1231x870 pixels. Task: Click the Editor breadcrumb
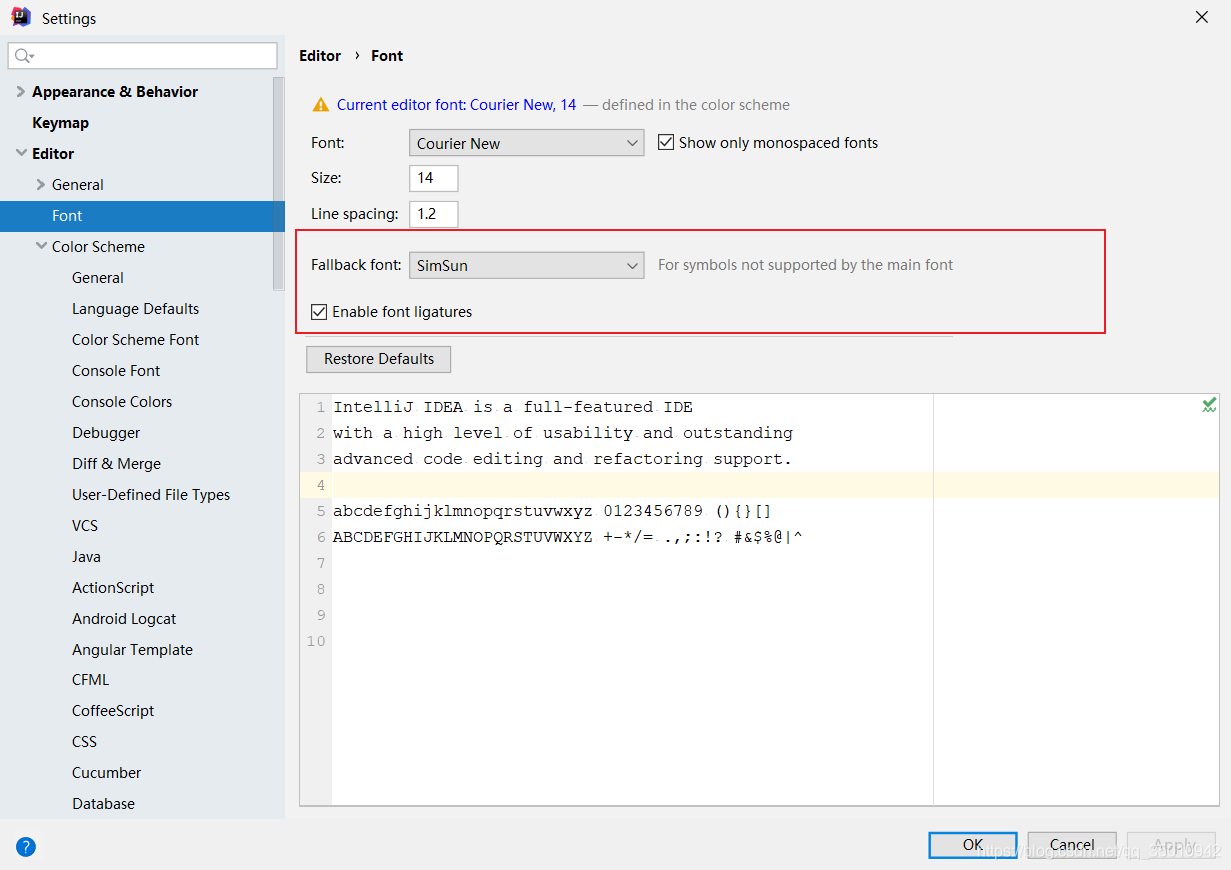point(320,56)
